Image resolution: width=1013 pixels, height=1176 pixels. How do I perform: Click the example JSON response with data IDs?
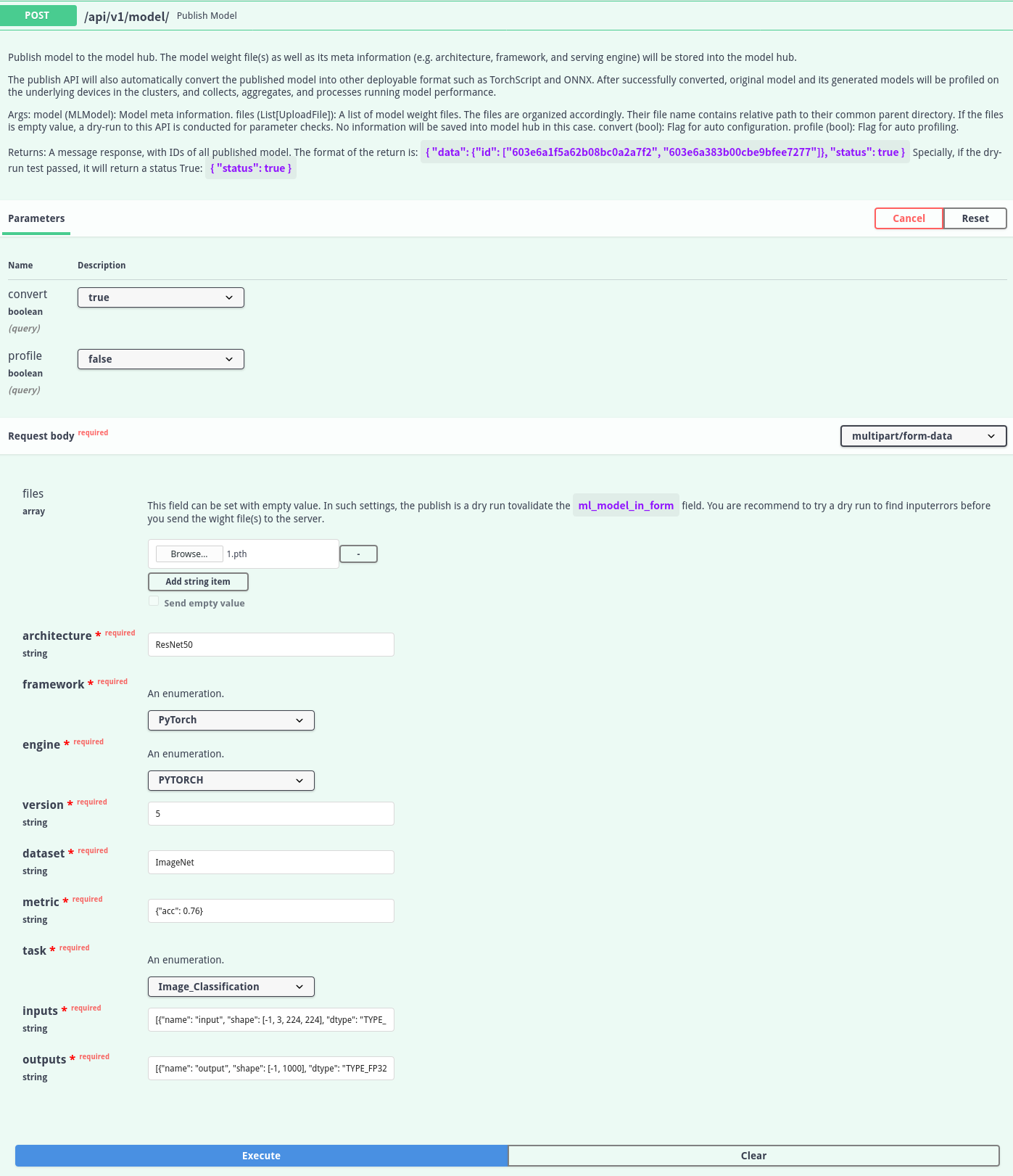point(665,152)
